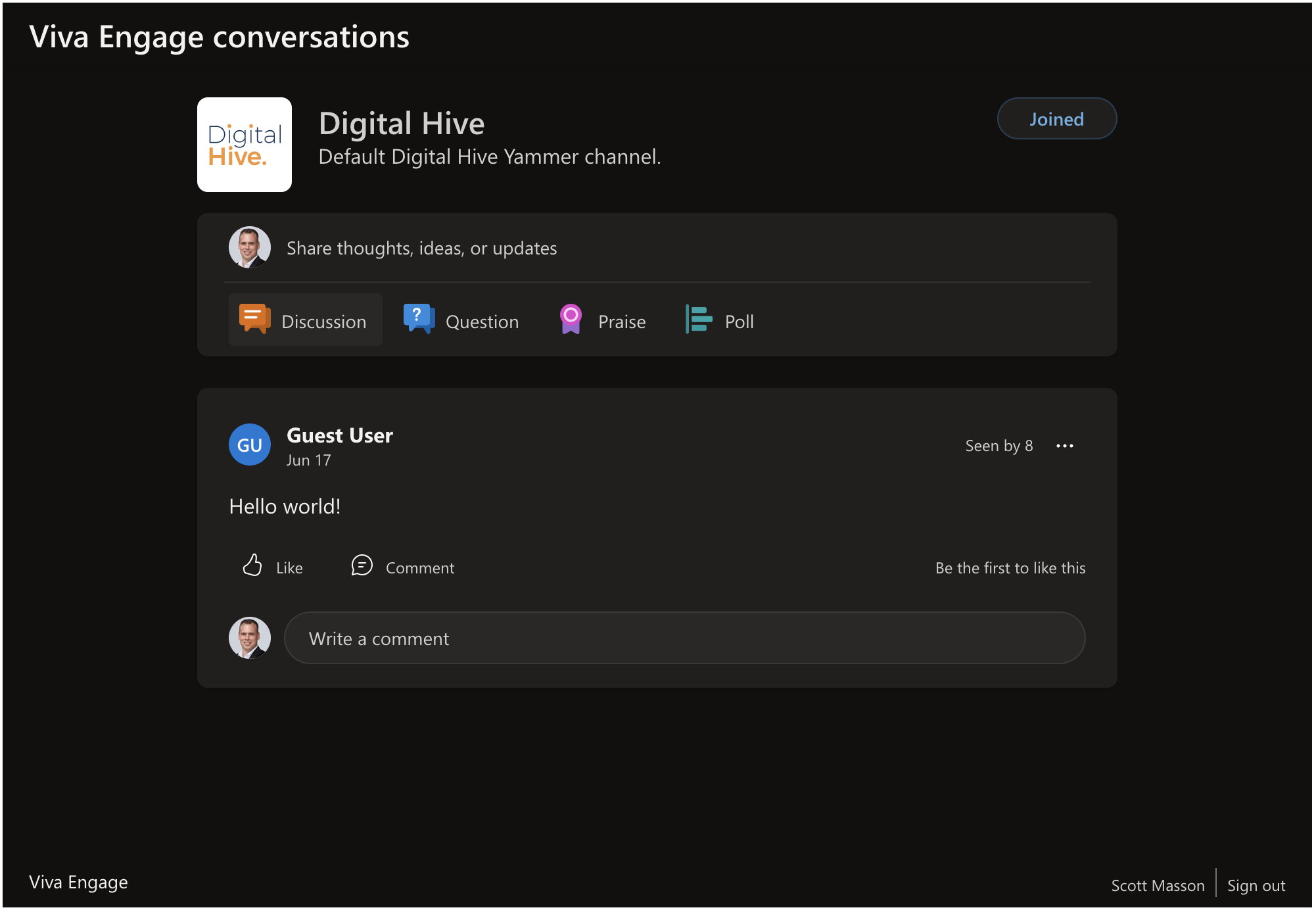
Task: Click into Share thoughts, ideas, or updates field
Action: (657, 248)
